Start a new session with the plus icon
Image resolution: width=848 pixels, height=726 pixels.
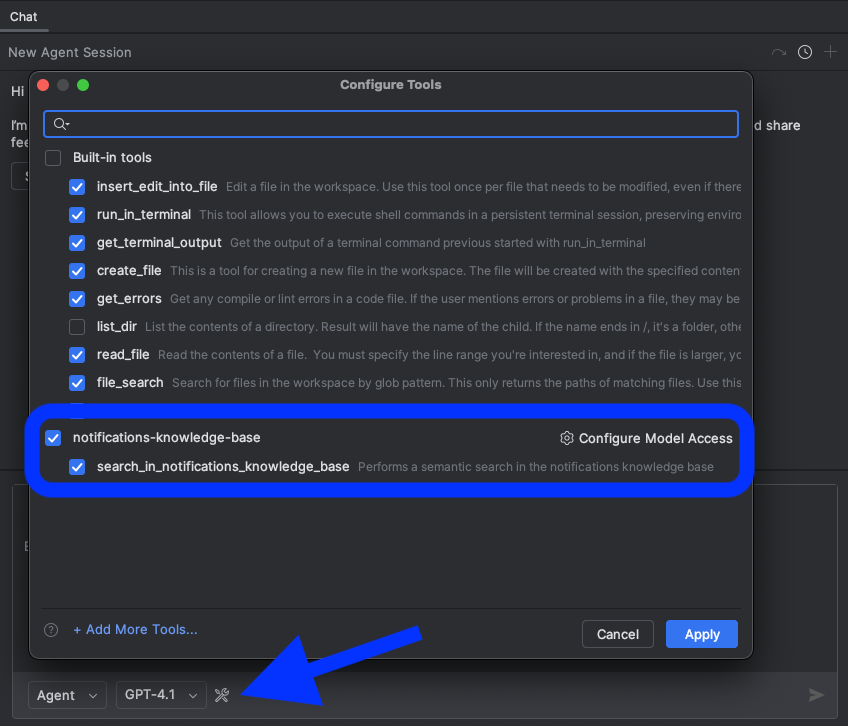833,52
